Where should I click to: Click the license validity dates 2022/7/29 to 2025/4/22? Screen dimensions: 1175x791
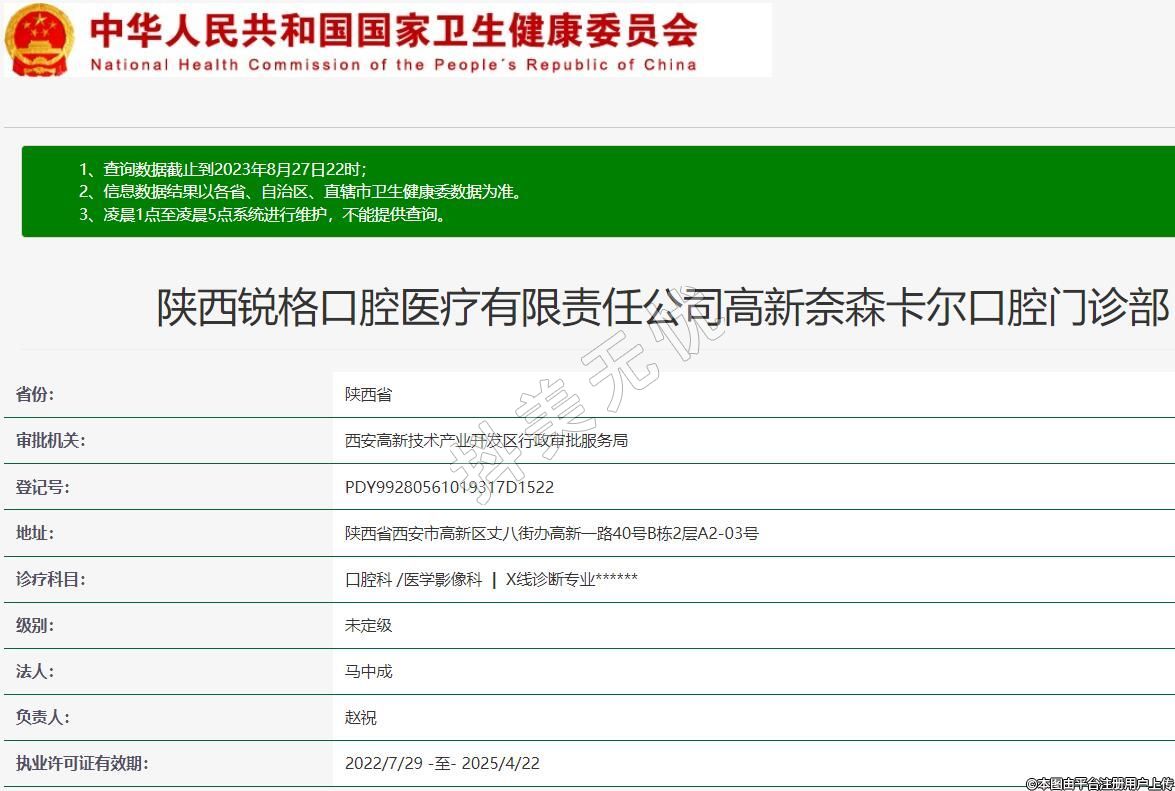(442, 763)
